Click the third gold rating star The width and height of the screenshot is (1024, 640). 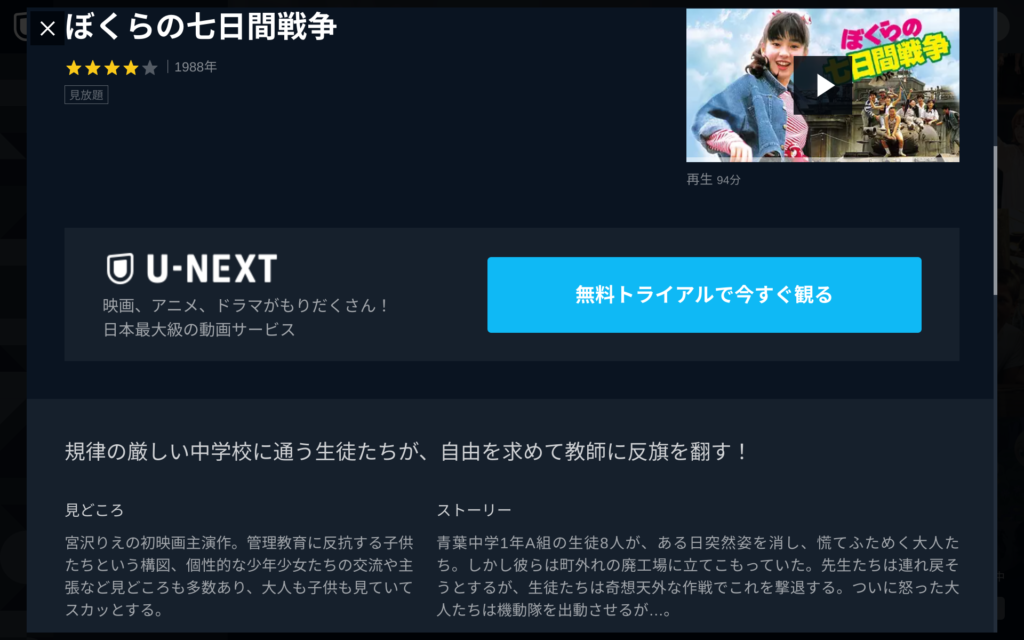[x=112, y=67]
